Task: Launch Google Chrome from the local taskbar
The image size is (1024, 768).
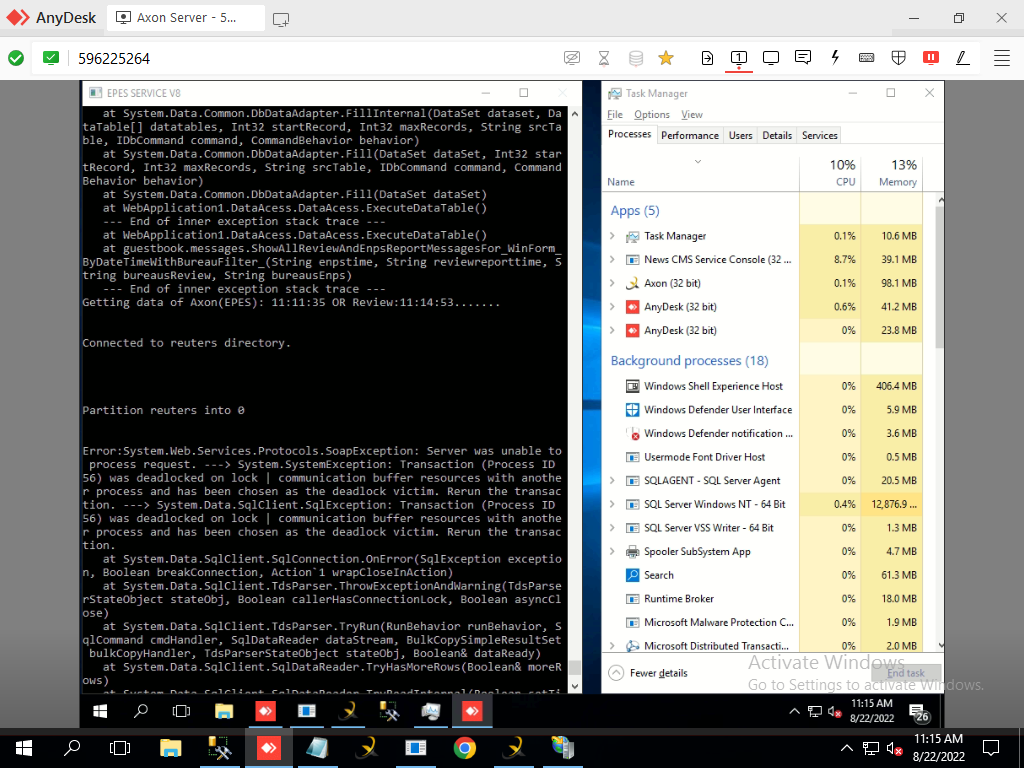Action: tap(465, 748)
